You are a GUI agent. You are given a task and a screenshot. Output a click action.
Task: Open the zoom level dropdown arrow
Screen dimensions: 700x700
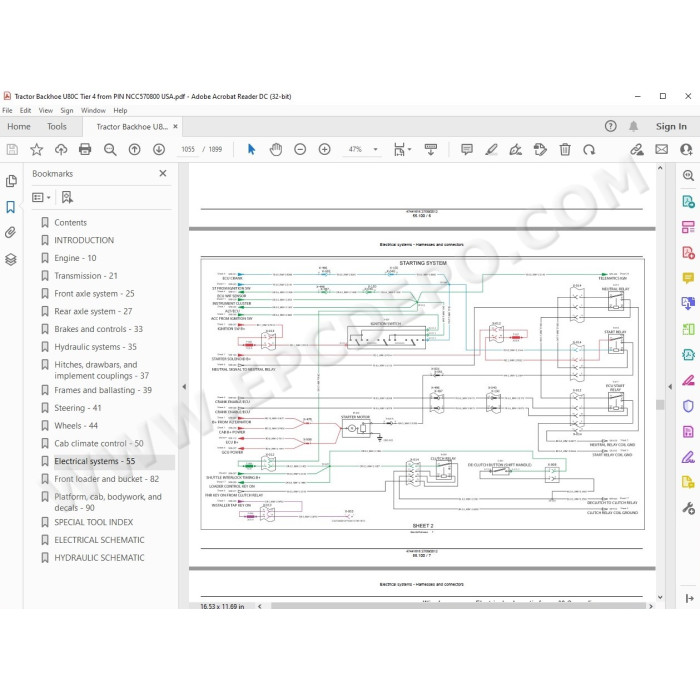tap(375, 150)
